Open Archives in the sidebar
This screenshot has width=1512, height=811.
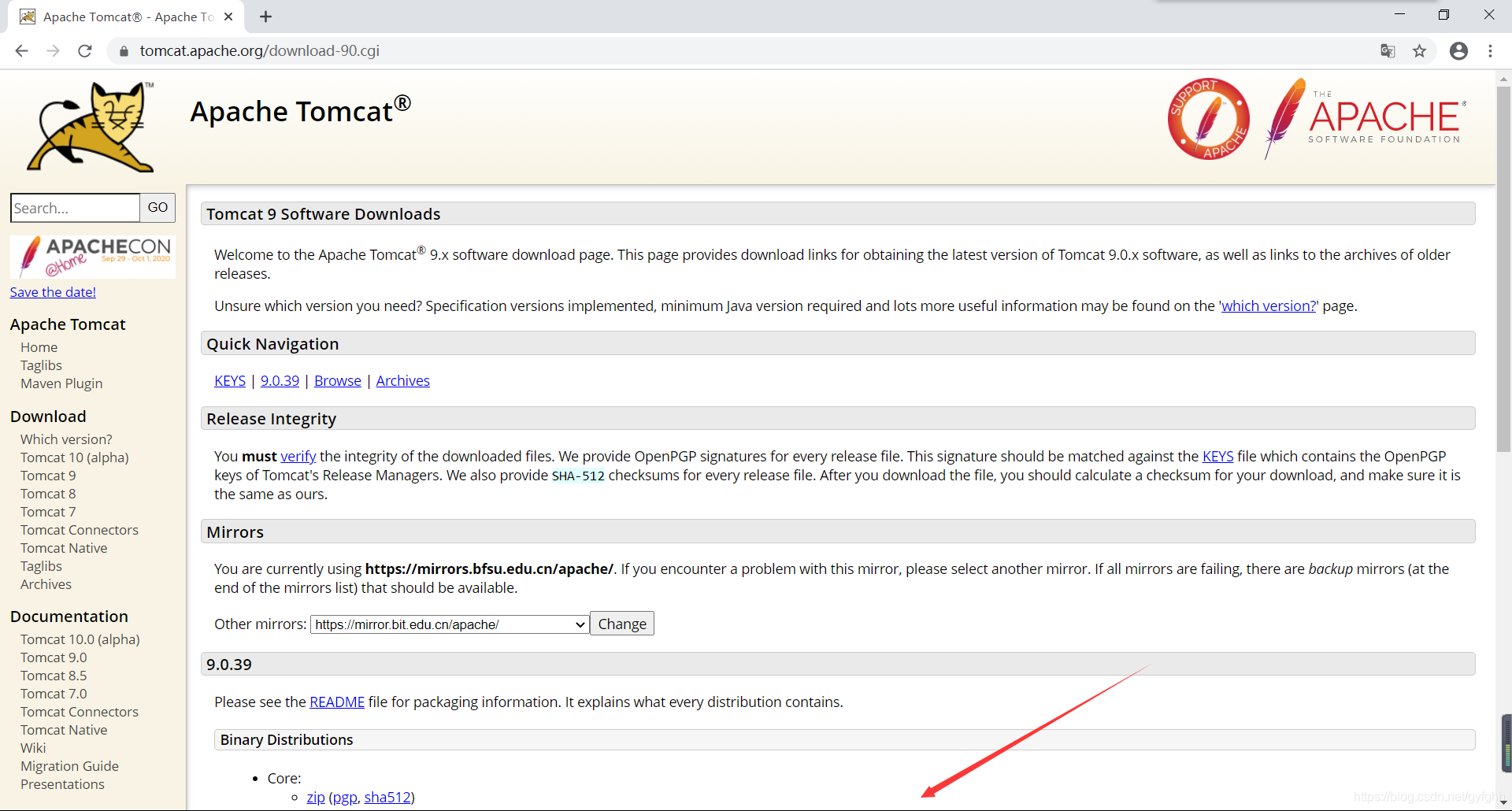46,584
